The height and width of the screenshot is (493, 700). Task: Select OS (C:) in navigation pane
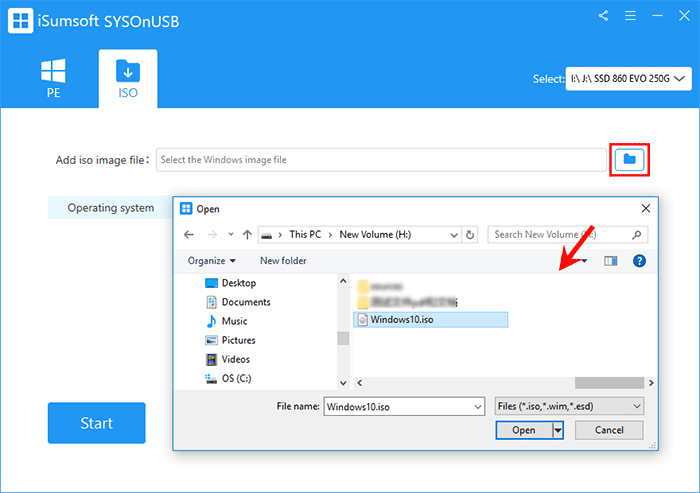coord(229,379)
